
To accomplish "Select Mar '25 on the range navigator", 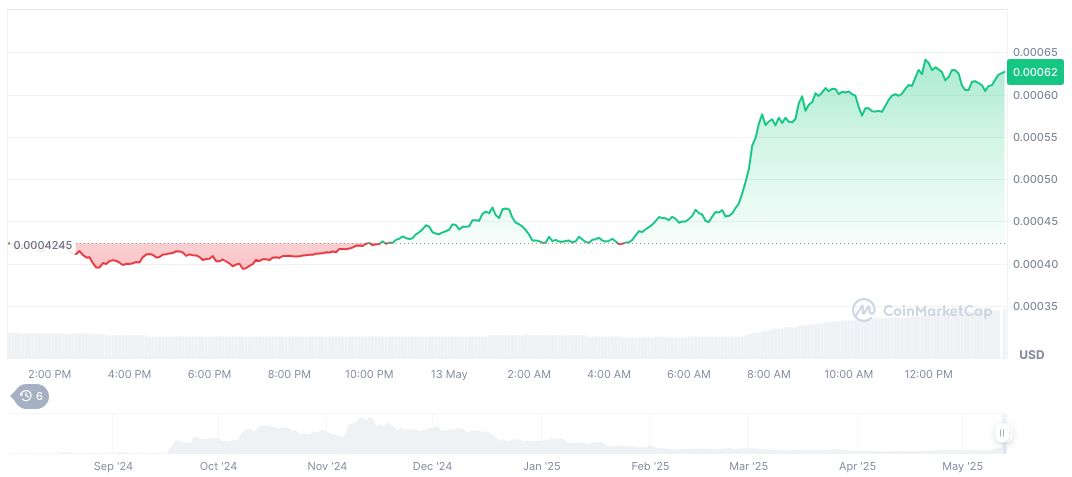I will [748, 466].
